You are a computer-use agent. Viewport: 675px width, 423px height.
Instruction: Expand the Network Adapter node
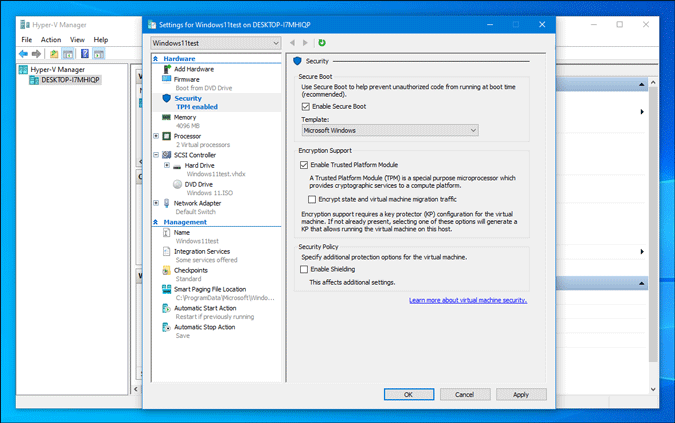156,203
